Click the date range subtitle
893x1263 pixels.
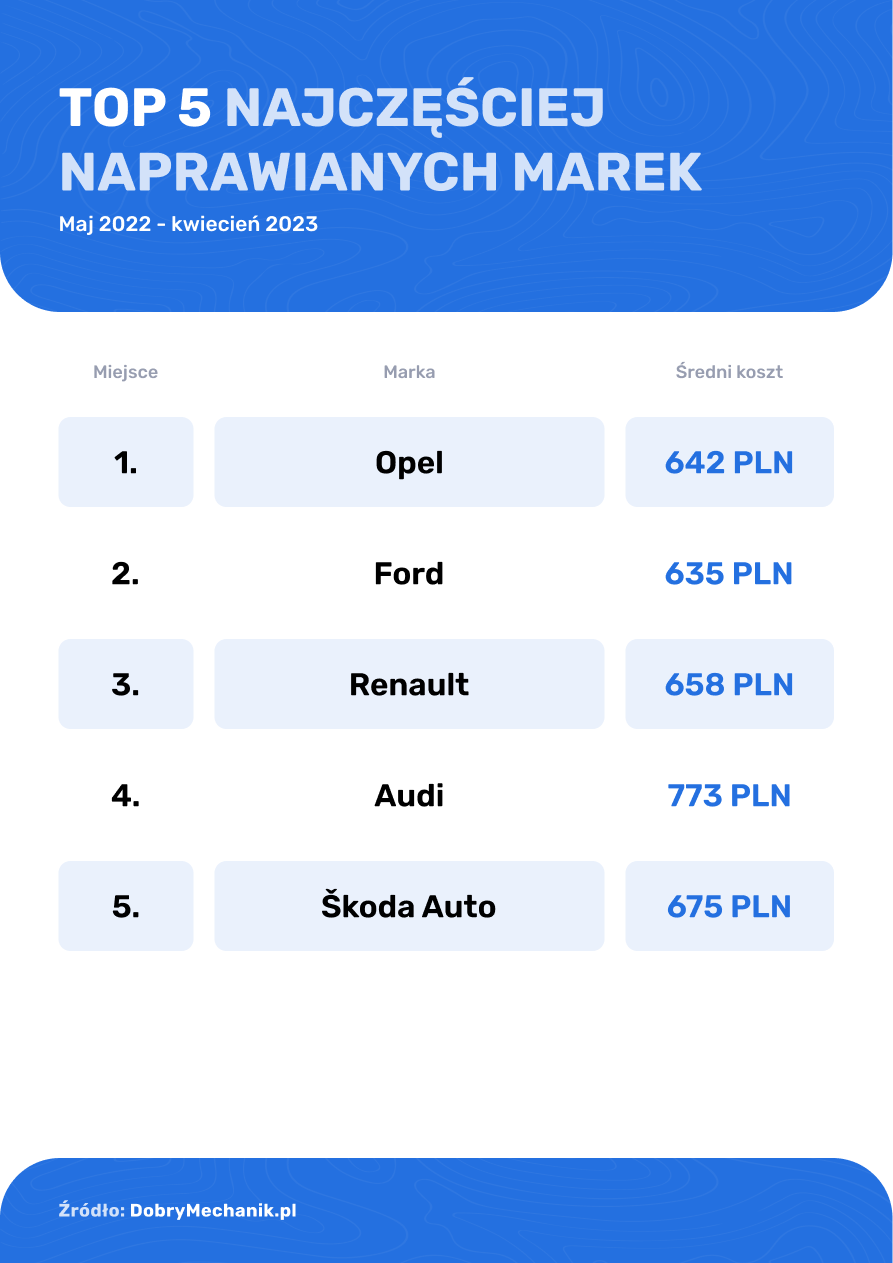coord(188,224)
